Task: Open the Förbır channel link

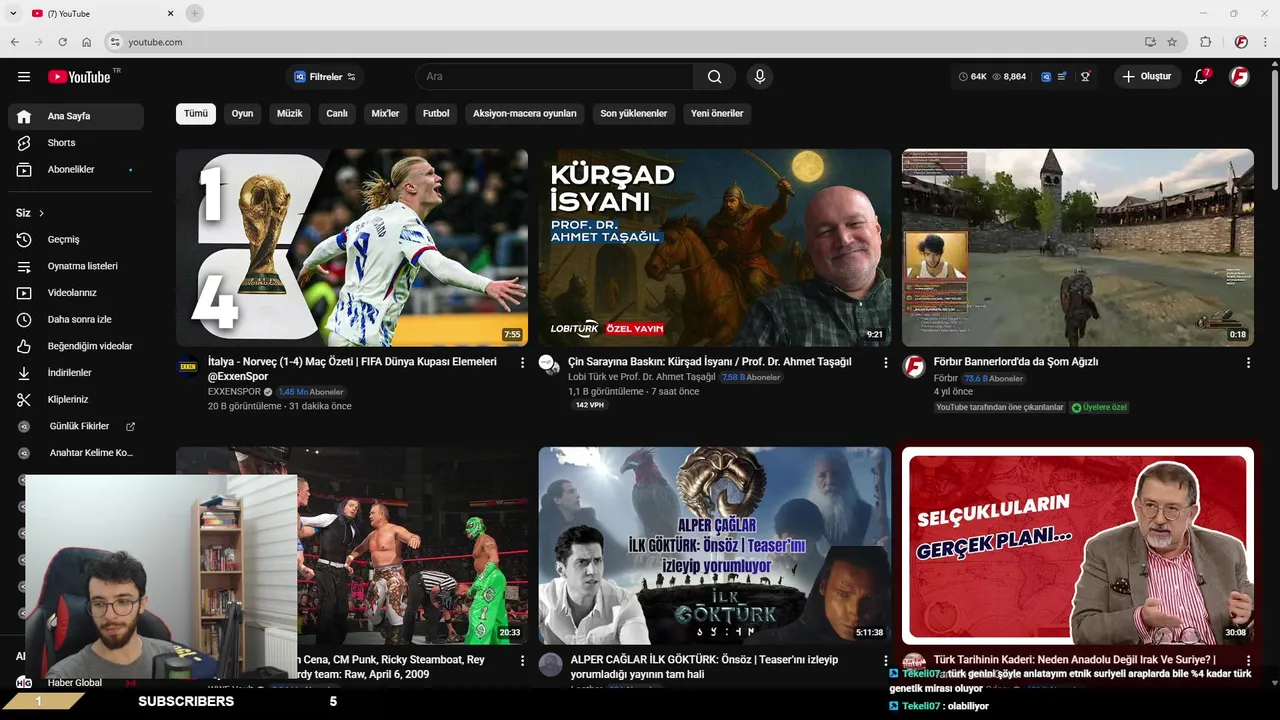Action: [x=946, y=379]
